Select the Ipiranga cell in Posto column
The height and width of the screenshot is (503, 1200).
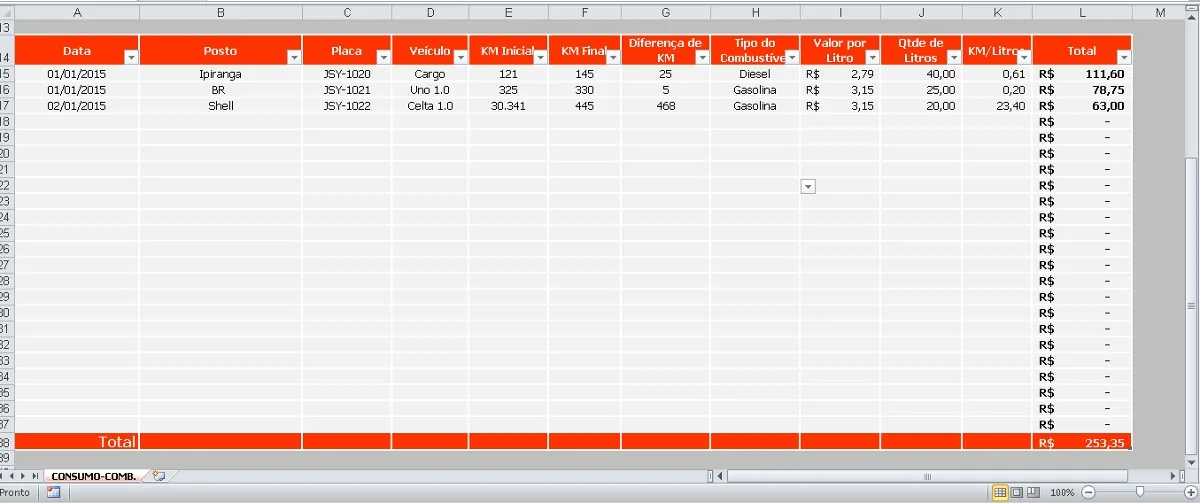221,74
